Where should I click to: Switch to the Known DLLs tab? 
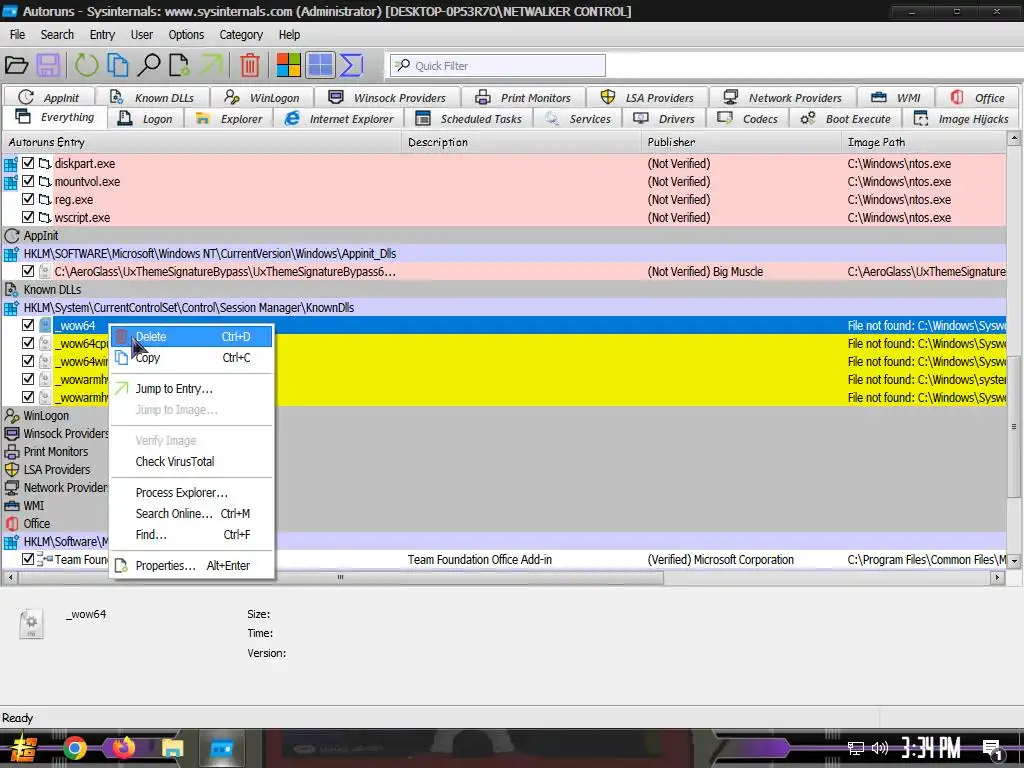[x=153, y=98]
